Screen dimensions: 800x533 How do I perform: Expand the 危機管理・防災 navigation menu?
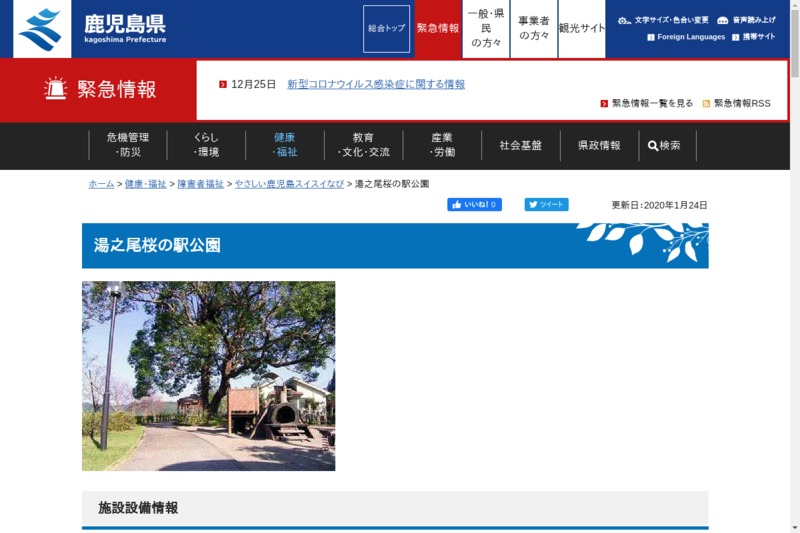[x=128, y=145]
